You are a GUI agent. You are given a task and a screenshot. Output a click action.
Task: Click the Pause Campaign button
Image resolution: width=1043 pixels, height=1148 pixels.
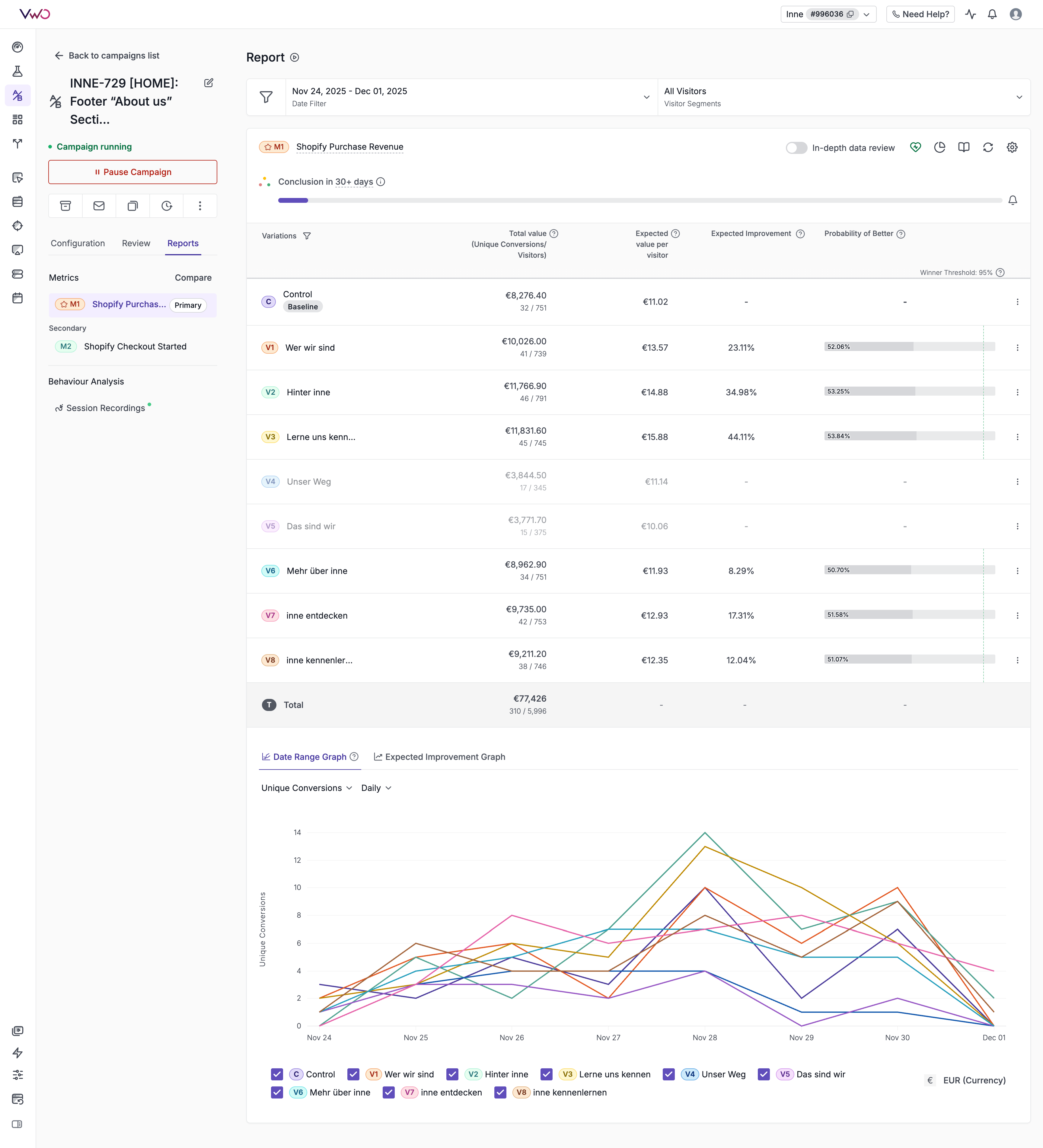(133, 172)
